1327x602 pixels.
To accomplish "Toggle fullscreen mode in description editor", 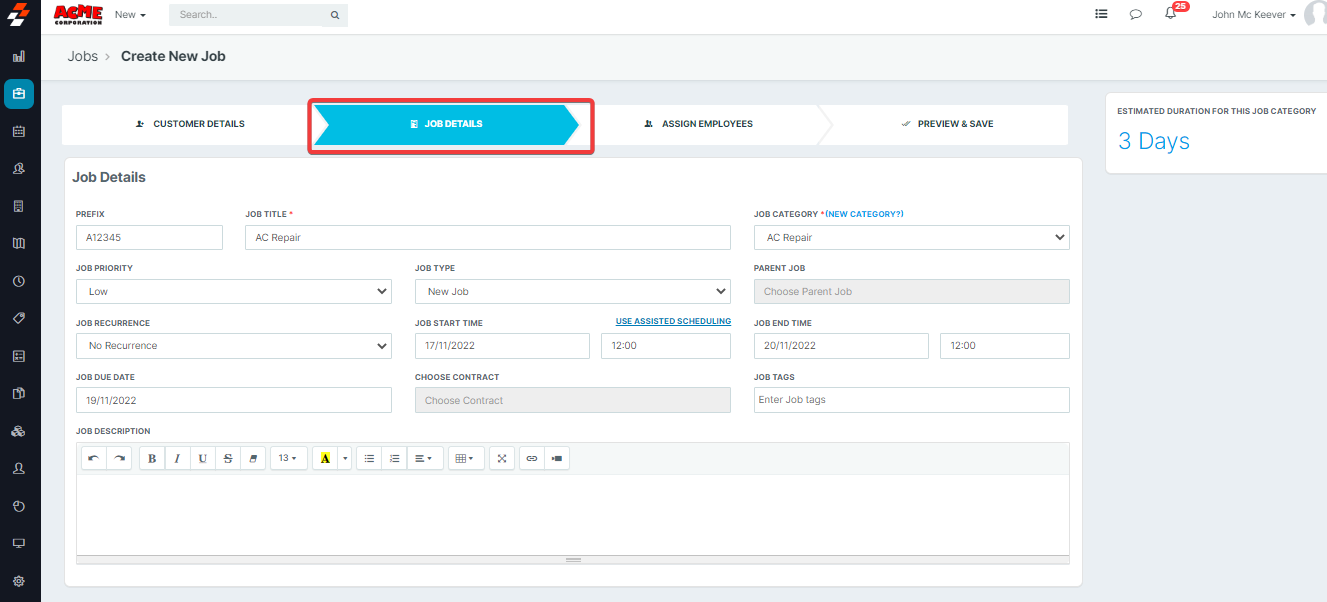I will [502, 458].
